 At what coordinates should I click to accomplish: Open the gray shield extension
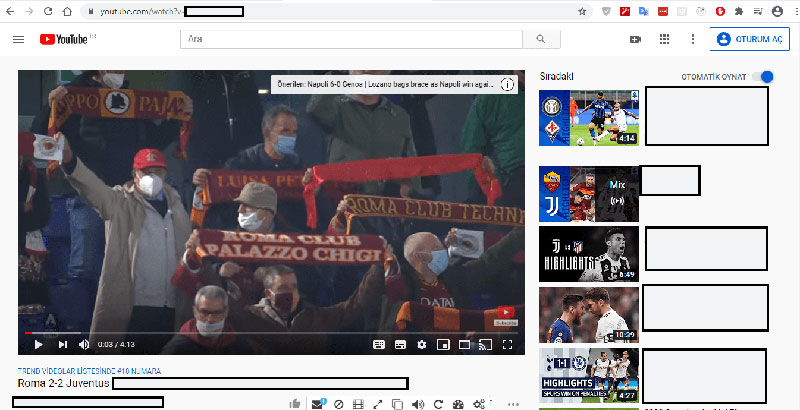coord(606,11)
